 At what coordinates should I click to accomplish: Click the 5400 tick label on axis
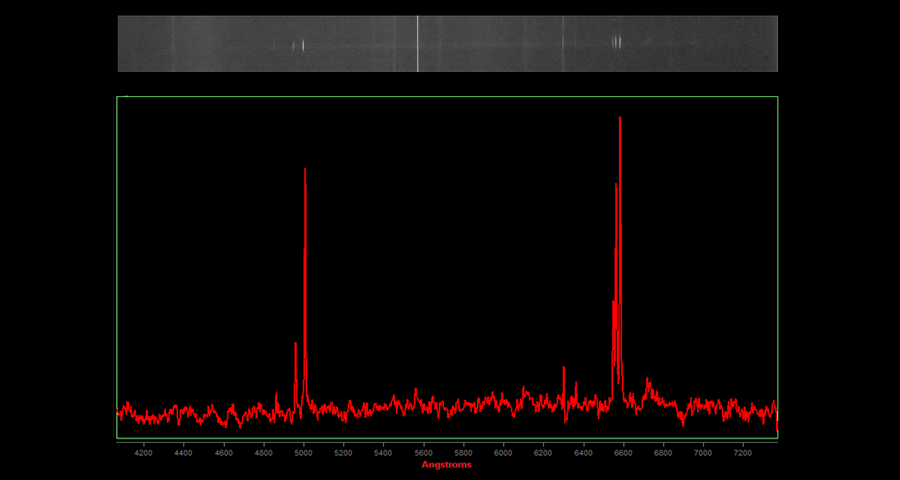pos(383,453)
